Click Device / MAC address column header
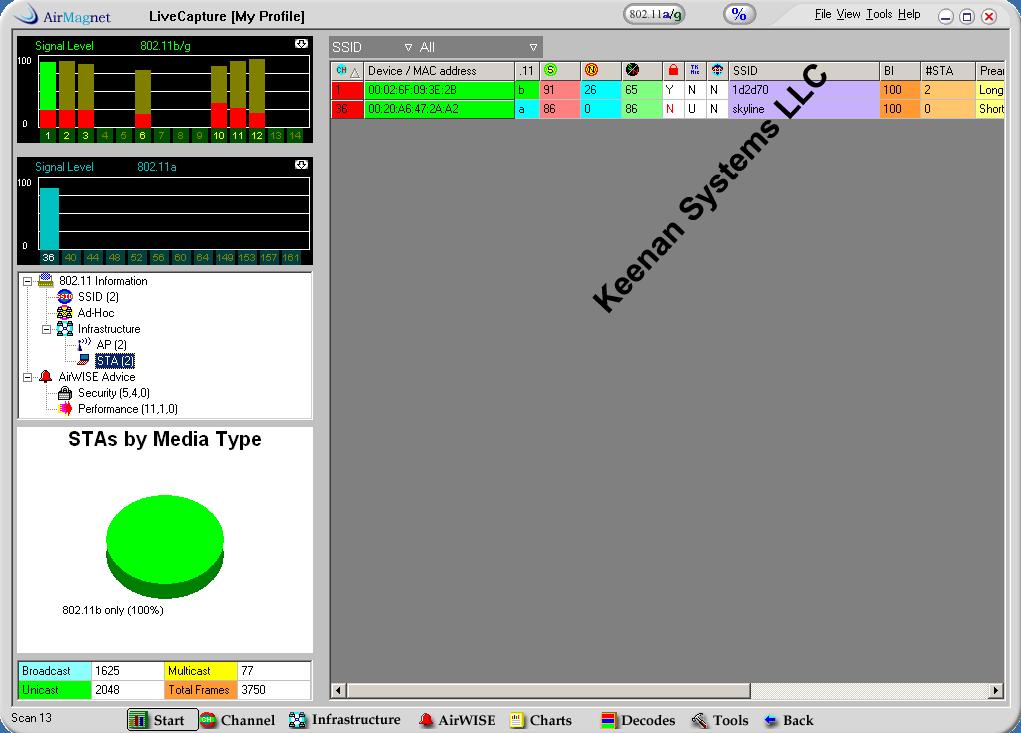The image size is (1021, 733). coord(439,71)
